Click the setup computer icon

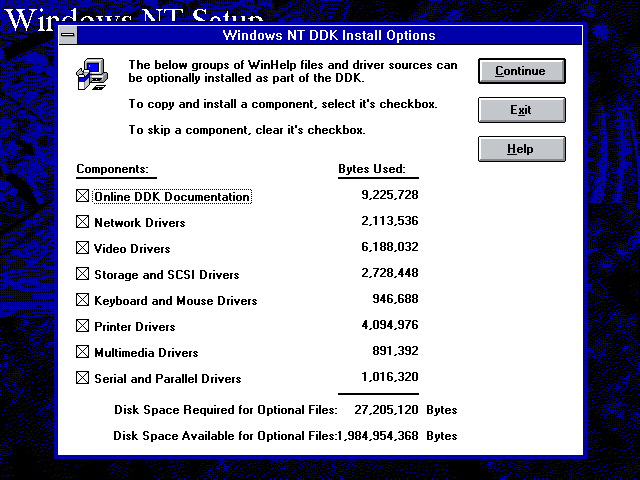(92, 74)
